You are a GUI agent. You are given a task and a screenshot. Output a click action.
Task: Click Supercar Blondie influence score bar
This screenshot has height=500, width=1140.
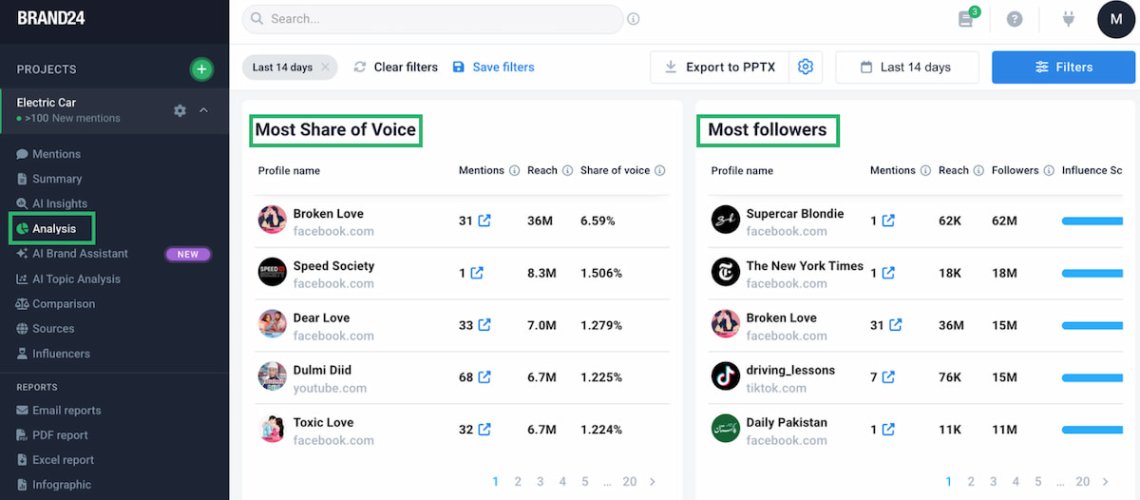coord(1092,220)
